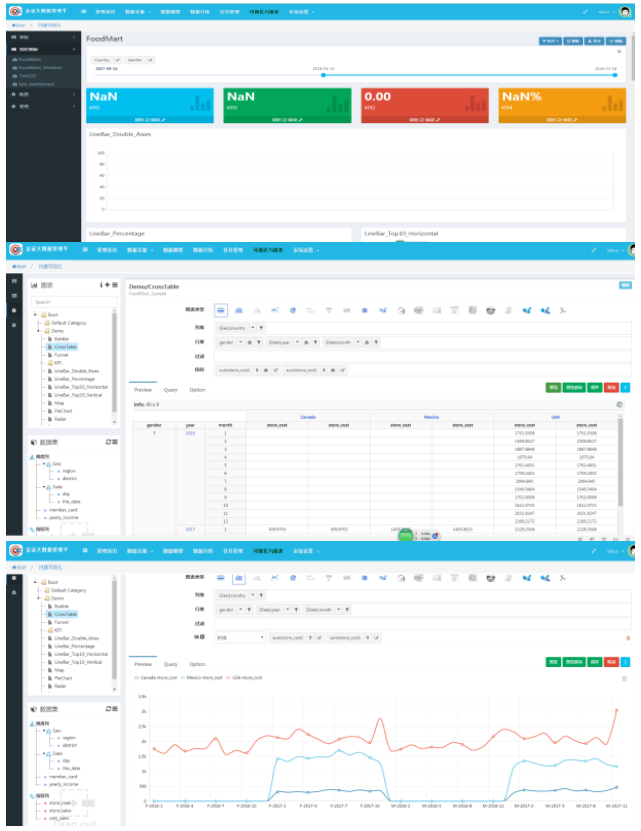Open Option tab above the line chart
641x831 pixels.
point(197,664)
